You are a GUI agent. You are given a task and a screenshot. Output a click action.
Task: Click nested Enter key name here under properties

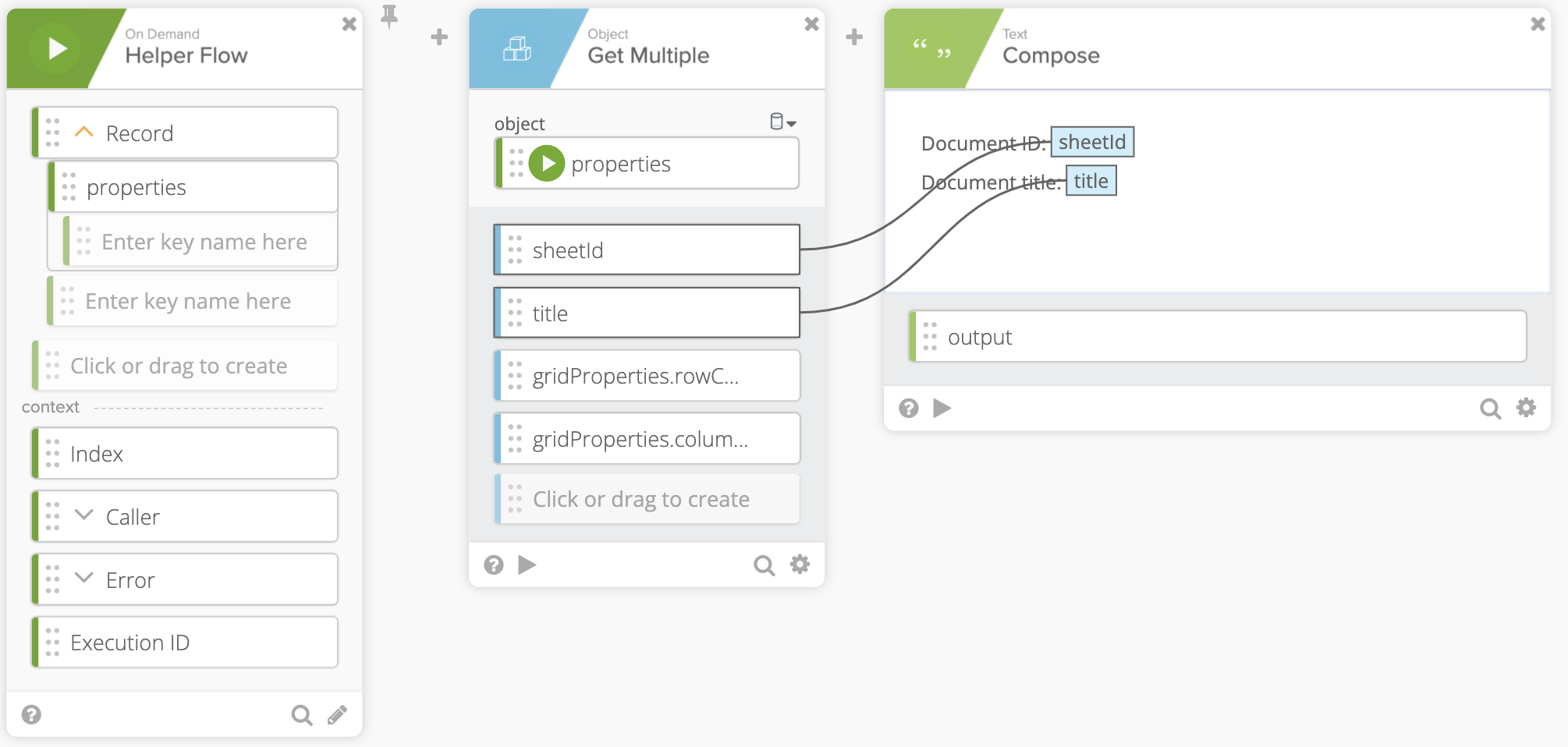click(200, 242)
